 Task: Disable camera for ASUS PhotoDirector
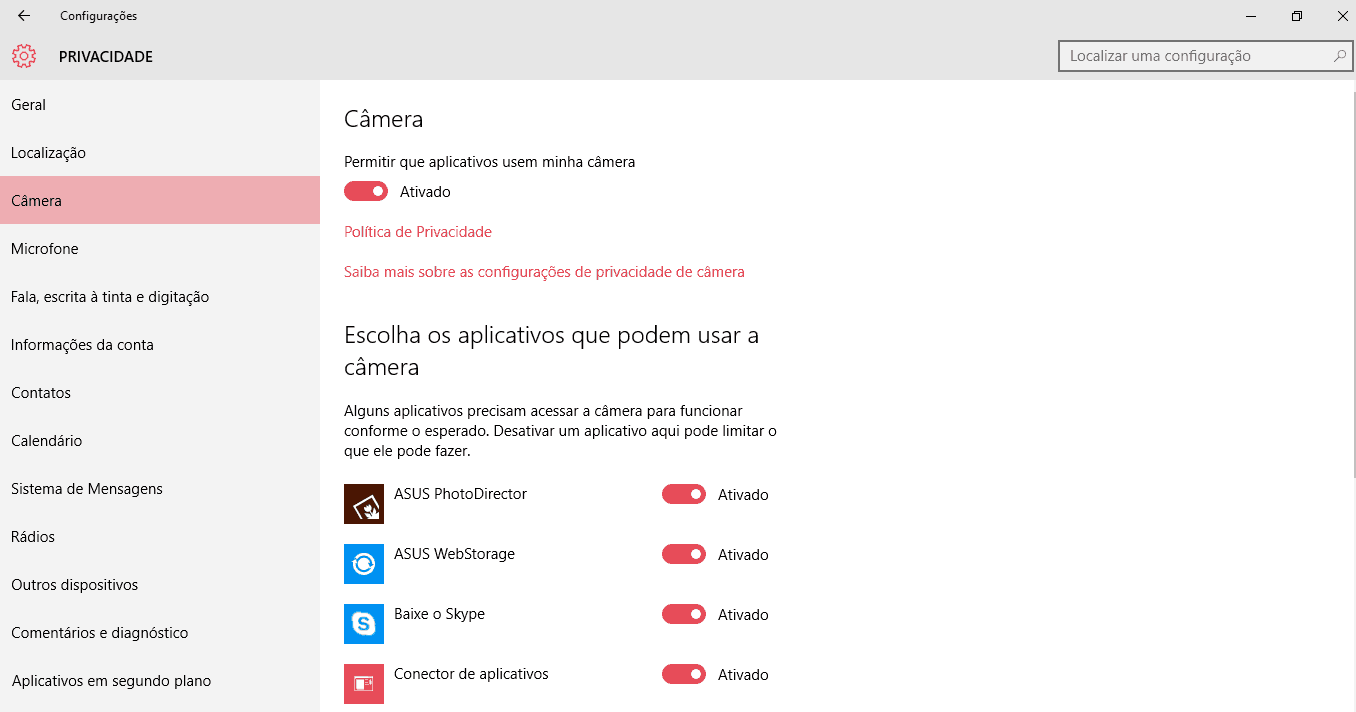684,494
